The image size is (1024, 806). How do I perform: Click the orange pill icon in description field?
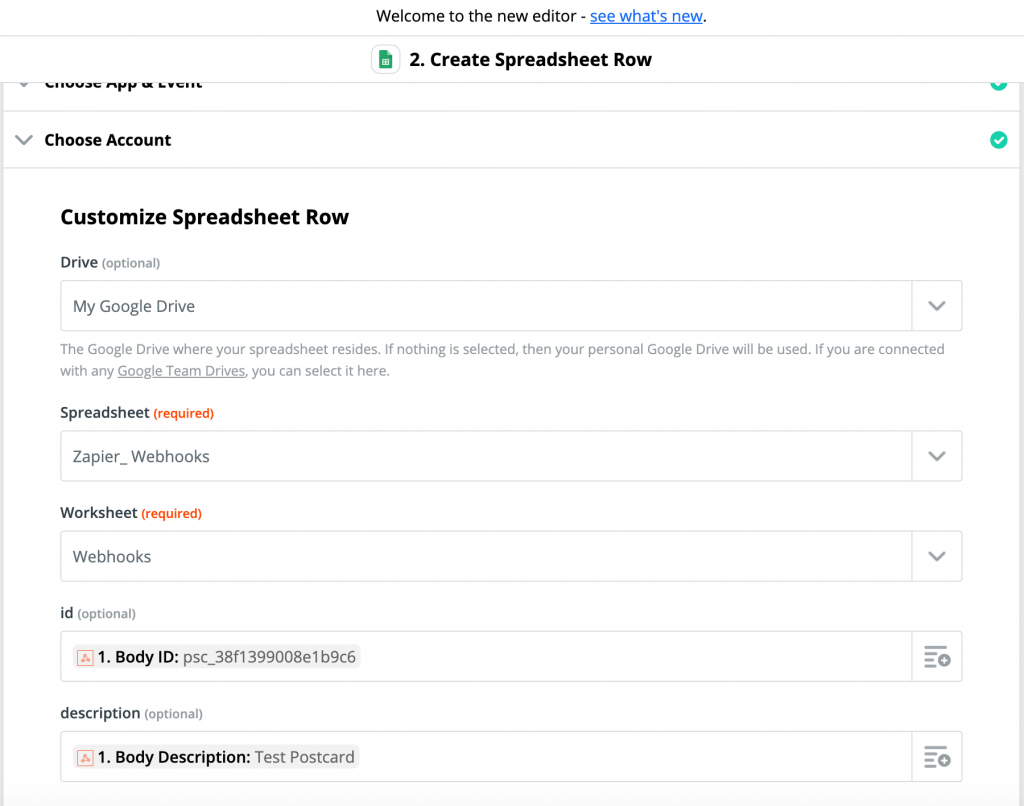tap(86, 757)
